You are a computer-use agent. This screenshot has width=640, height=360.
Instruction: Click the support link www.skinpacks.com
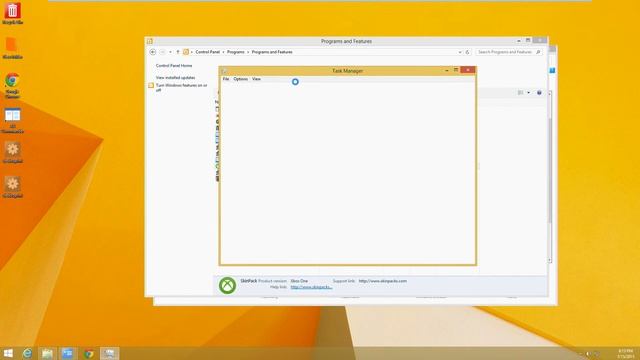382,281
